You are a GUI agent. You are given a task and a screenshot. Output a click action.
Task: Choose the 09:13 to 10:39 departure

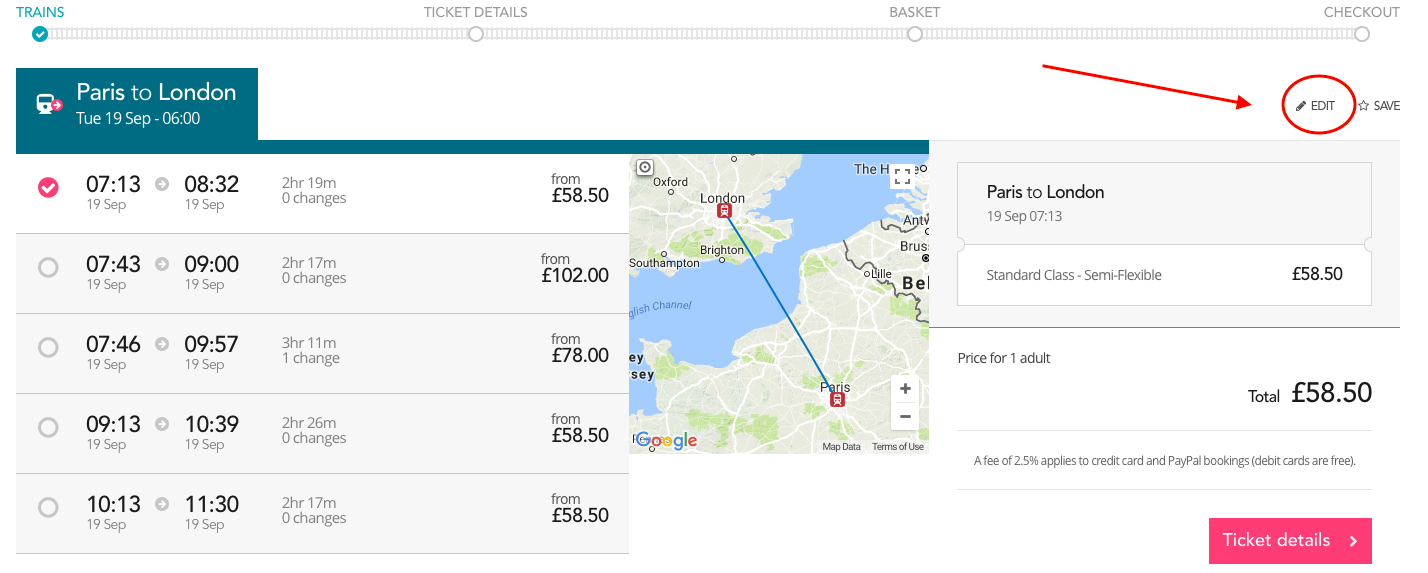[x=48, y=428]
